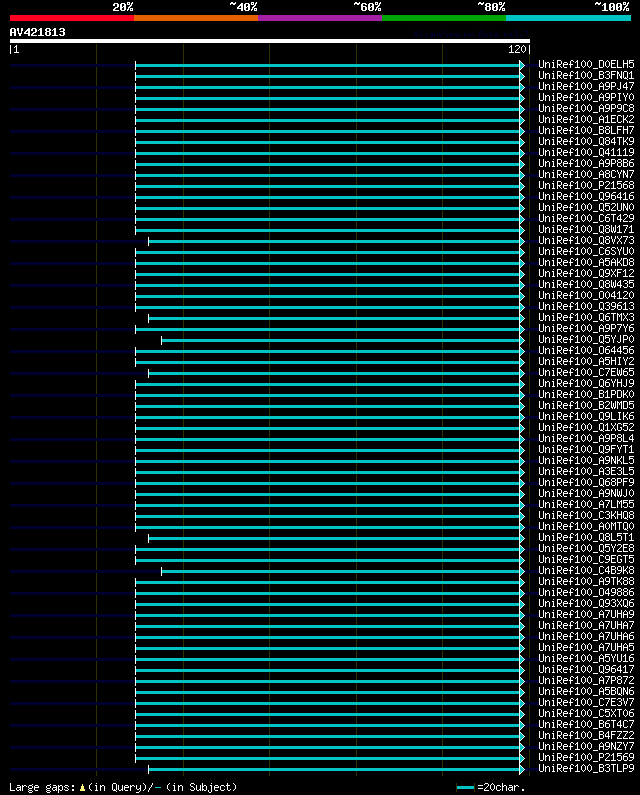Select the UniRef100_C7EW65 label
Viewport: 640px width, 795px height.
[586, 372]
